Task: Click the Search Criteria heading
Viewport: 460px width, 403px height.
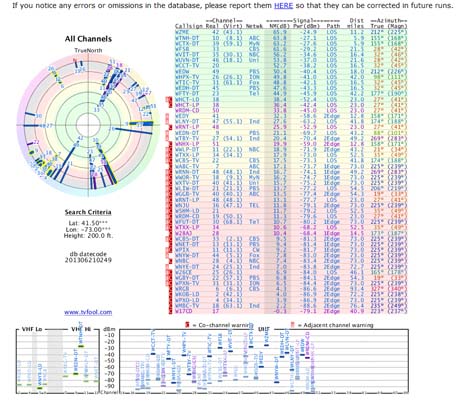Action: pyautogui.click(x=88, y=212)
